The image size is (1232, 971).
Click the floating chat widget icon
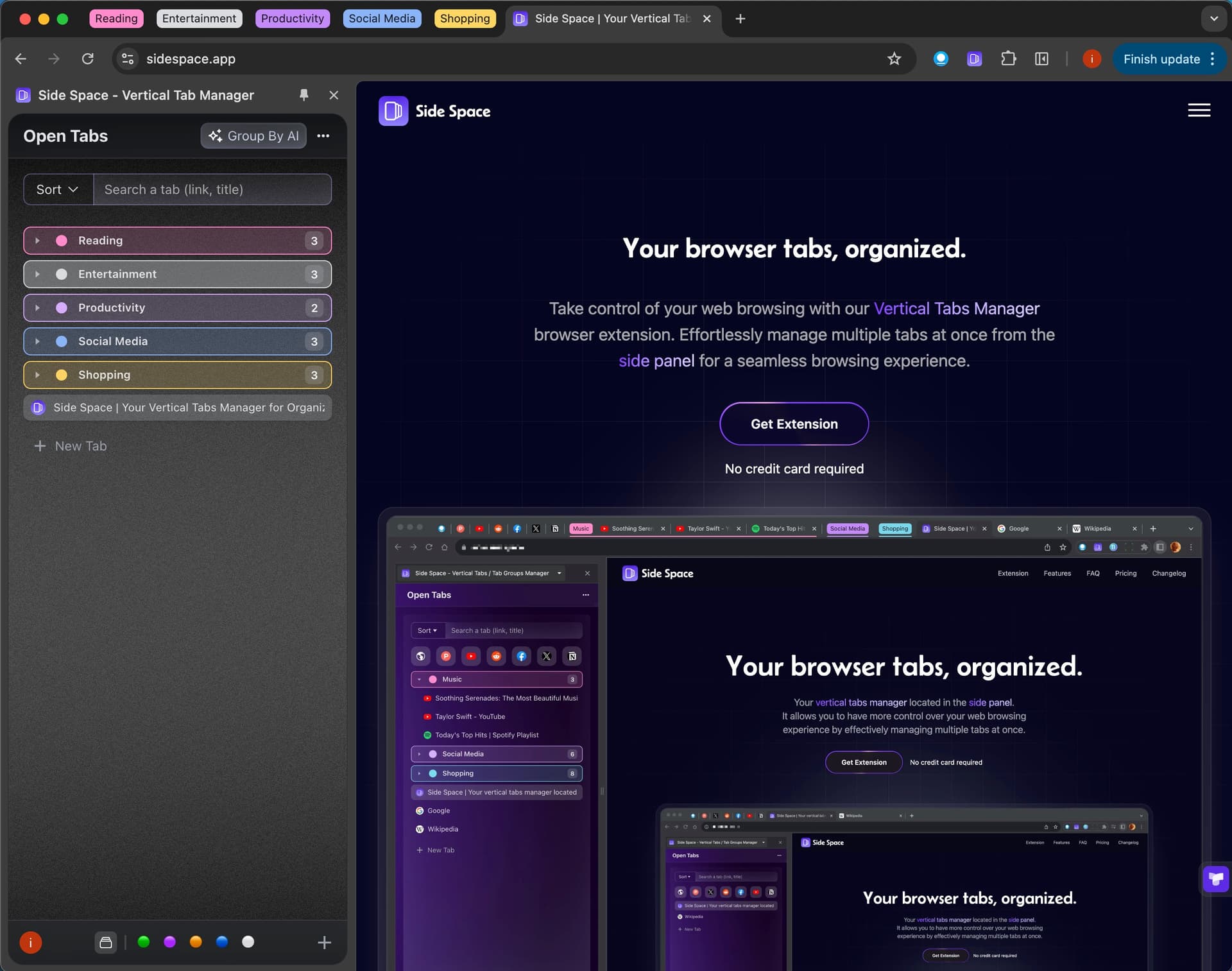1215,879
